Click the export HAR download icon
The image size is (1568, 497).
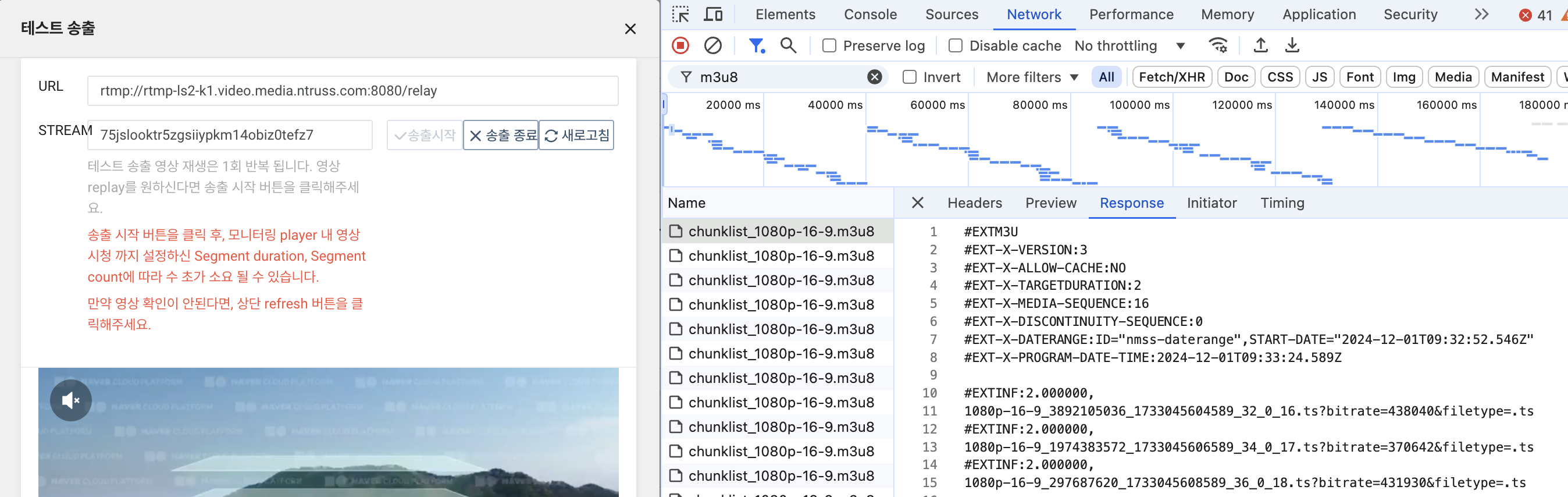tap(1292, 45)
